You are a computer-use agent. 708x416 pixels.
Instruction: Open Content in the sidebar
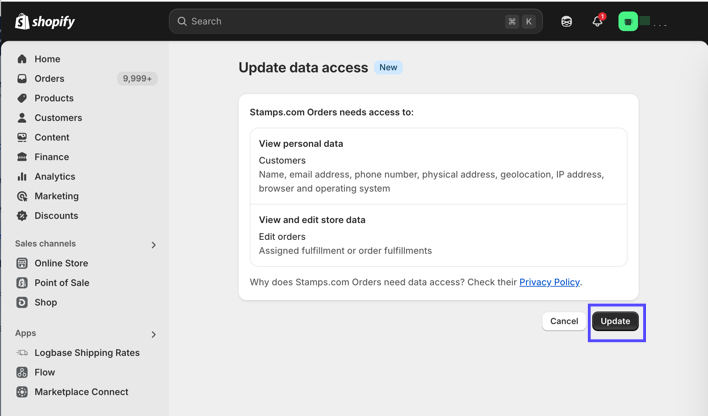[x=52, y=137]
